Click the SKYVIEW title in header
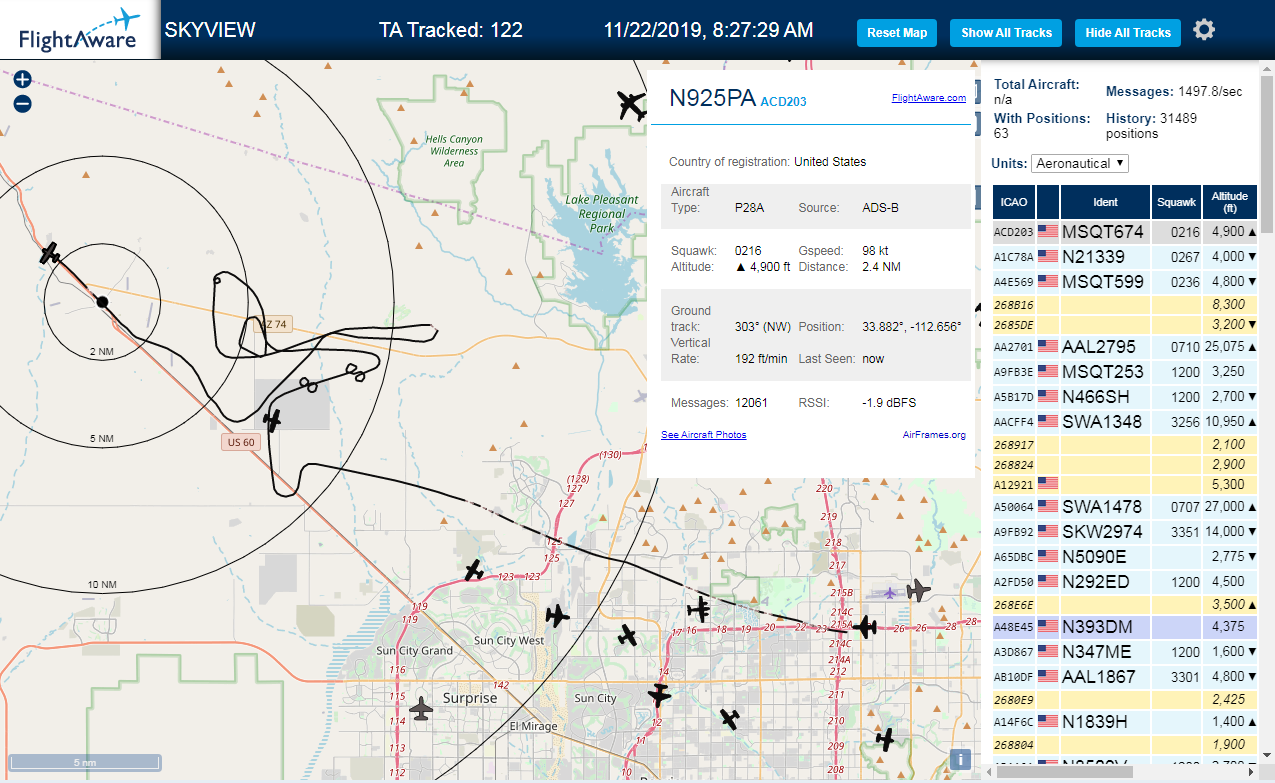Image resolution: width=1275 pixels, height=783 pixels. click(210, 30)
